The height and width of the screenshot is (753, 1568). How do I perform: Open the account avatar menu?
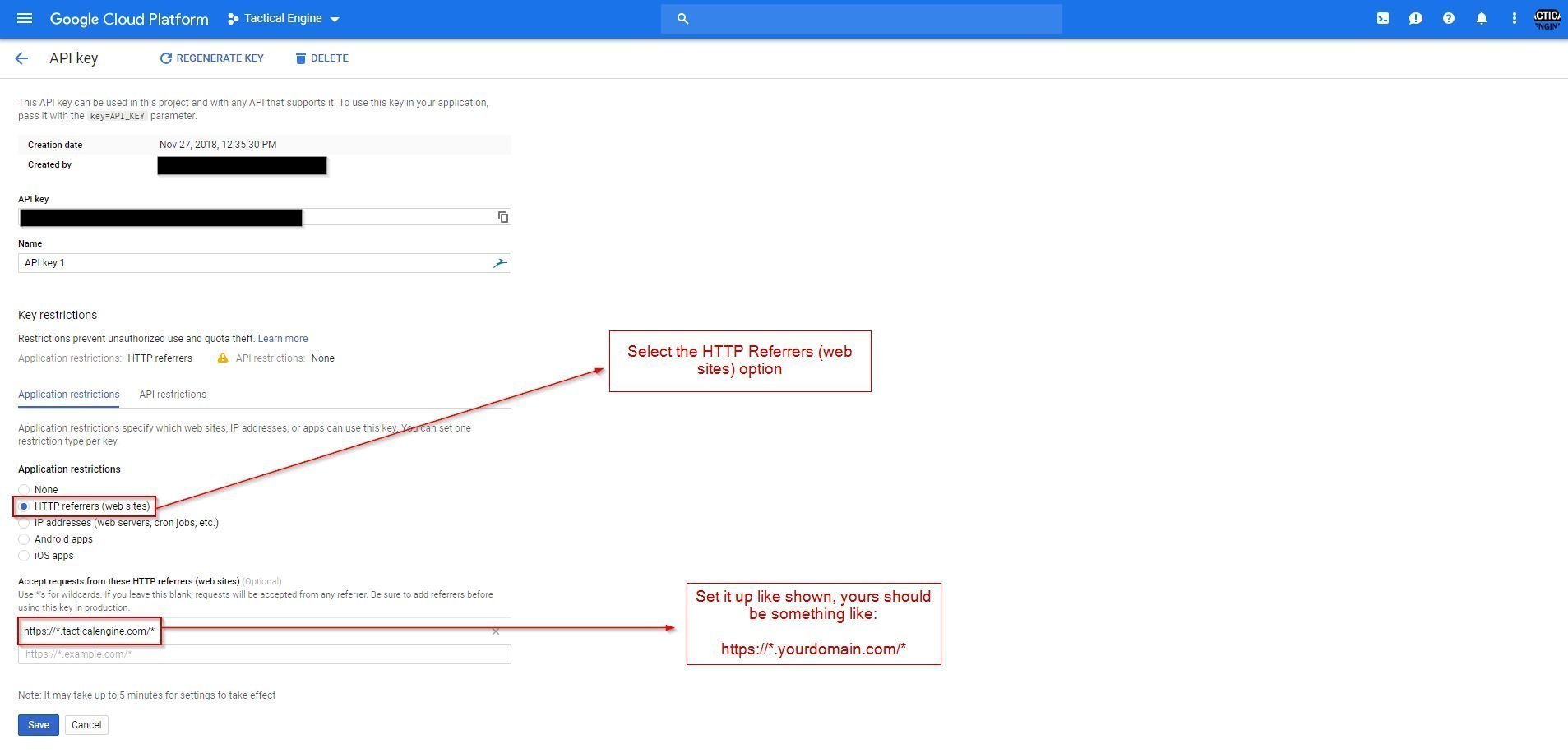[x=1547, y=19]
